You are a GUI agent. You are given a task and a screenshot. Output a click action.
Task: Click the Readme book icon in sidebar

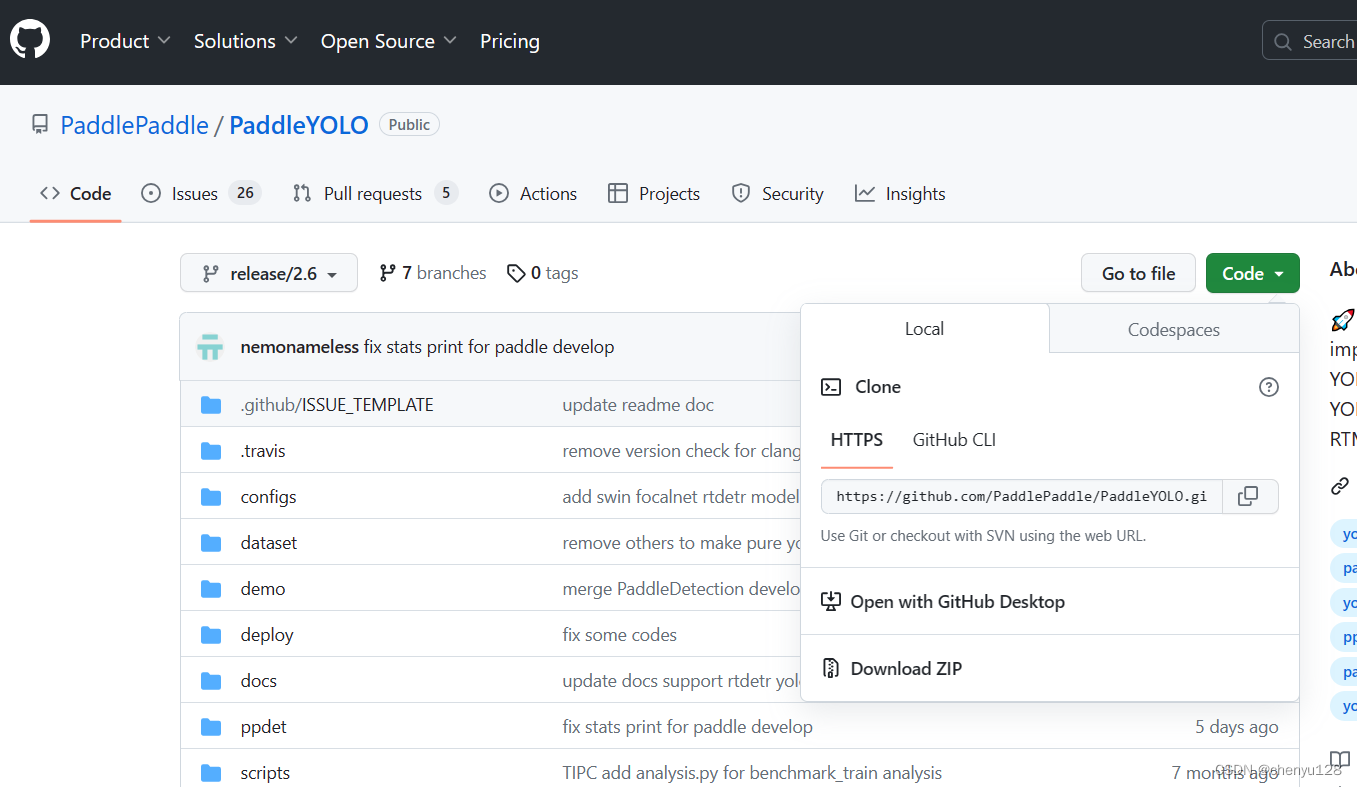point(1340,760)
